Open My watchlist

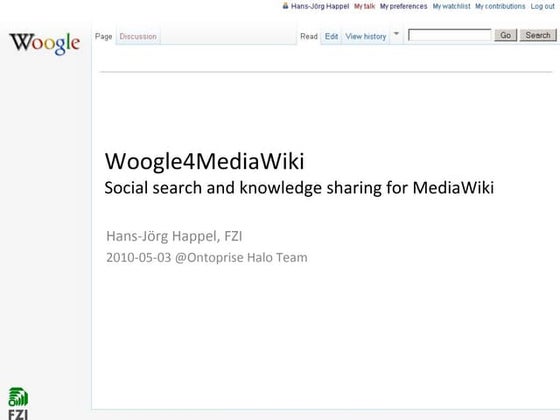tap(451, 6)
